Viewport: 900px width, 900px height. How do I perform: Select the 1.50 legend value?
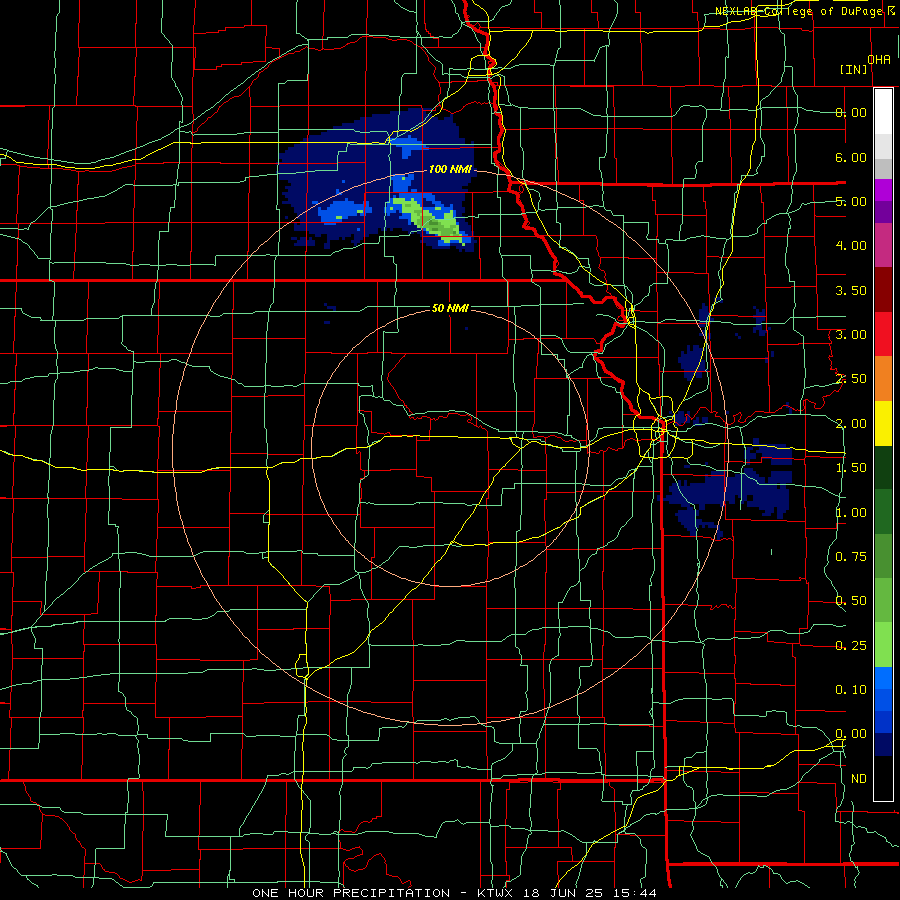click(851, 468)
